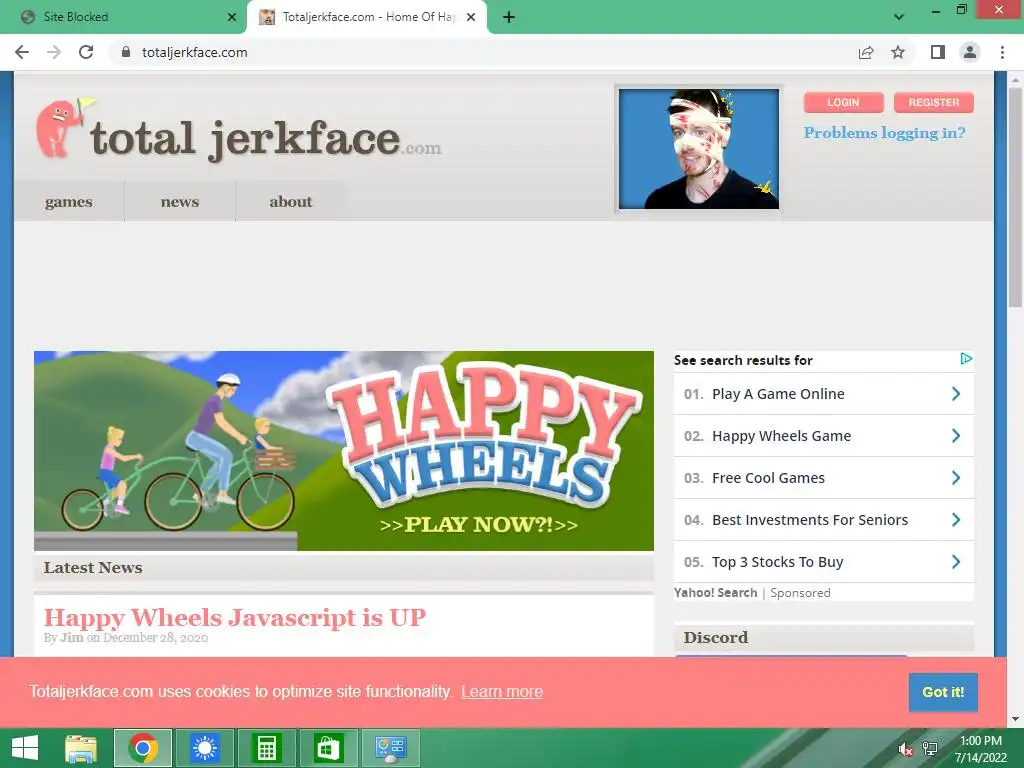The width and height of the screenshot is (1024, 768).
Task: Open the browser side panel icon
Action: pos(938,52)
